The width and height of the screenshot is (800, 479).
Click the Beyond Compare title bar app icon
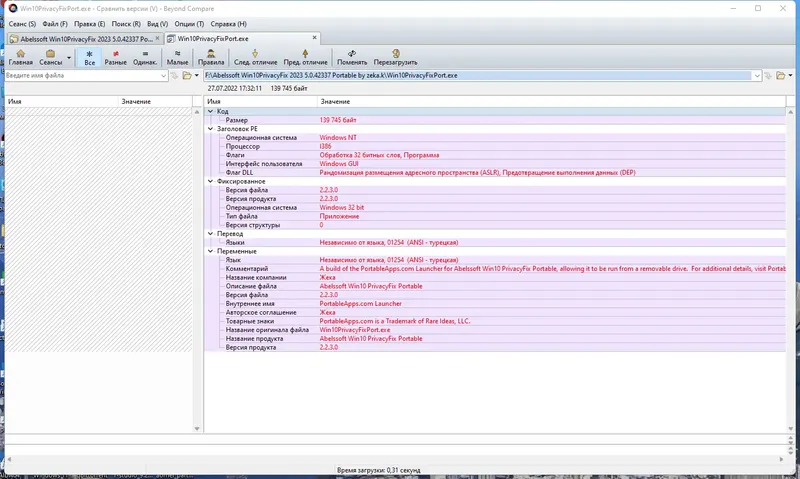click(13, 8)
